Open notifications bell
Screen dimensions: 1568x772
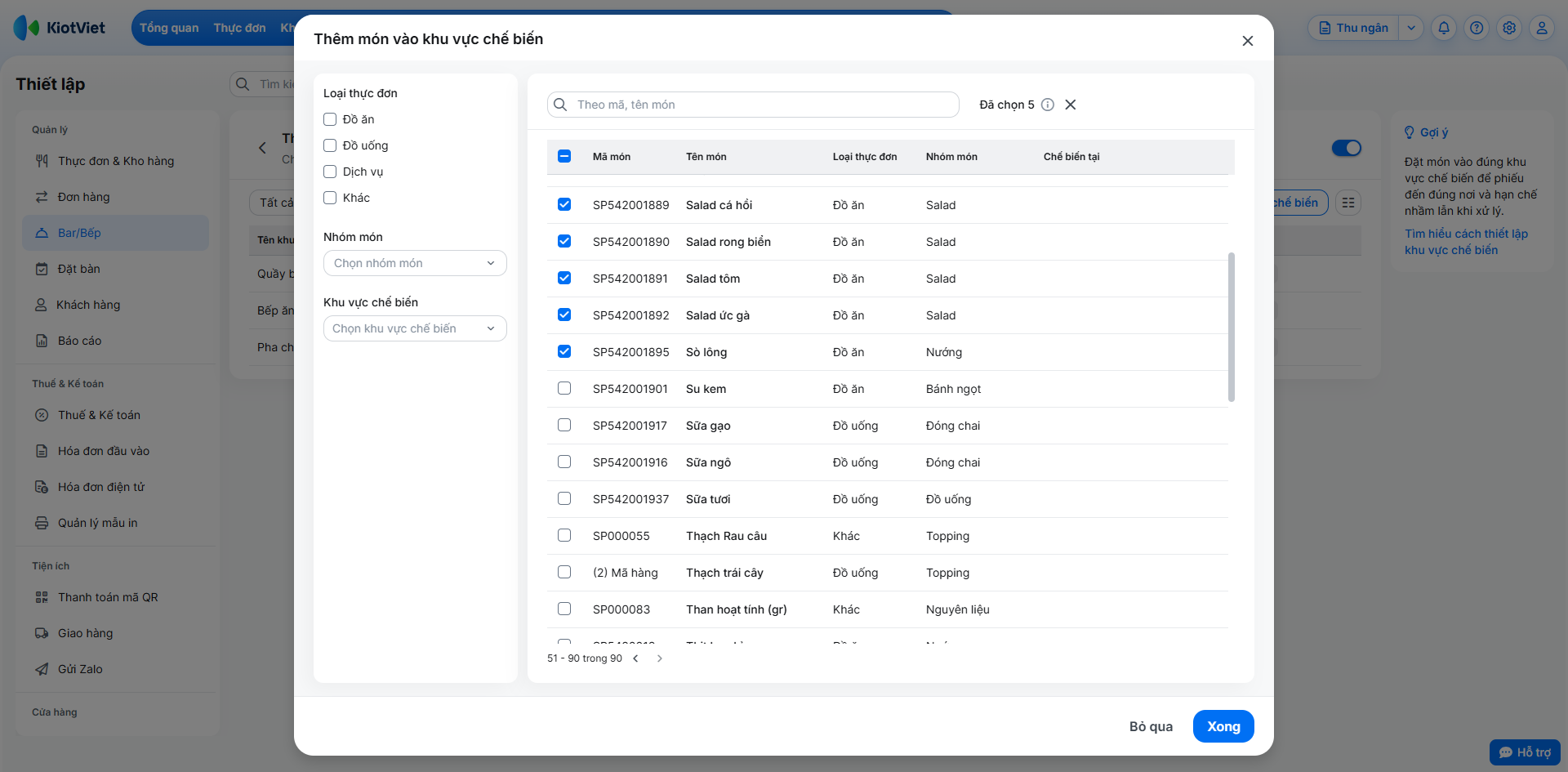pyautogui.click(x=1444, y=28)
